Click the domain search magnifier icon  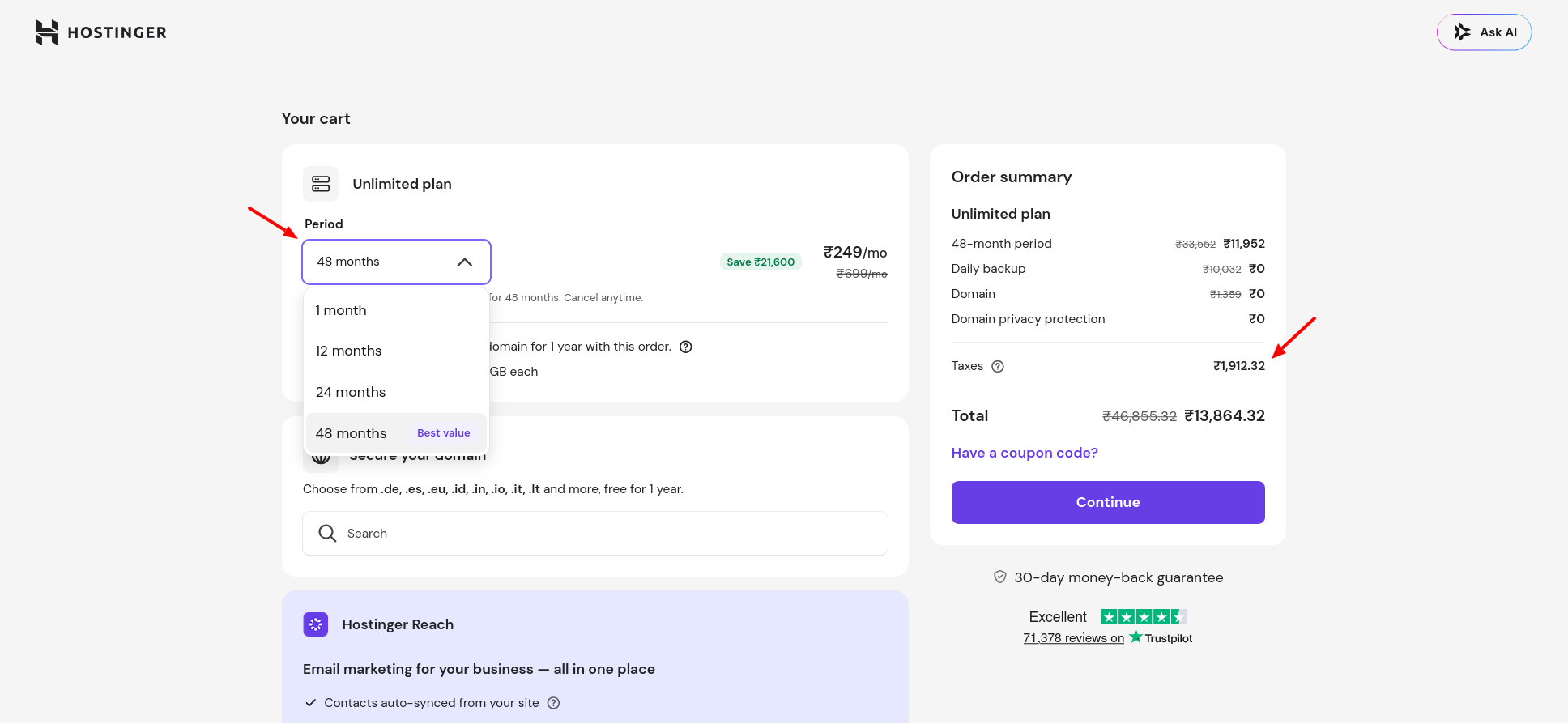coord(327,533)
